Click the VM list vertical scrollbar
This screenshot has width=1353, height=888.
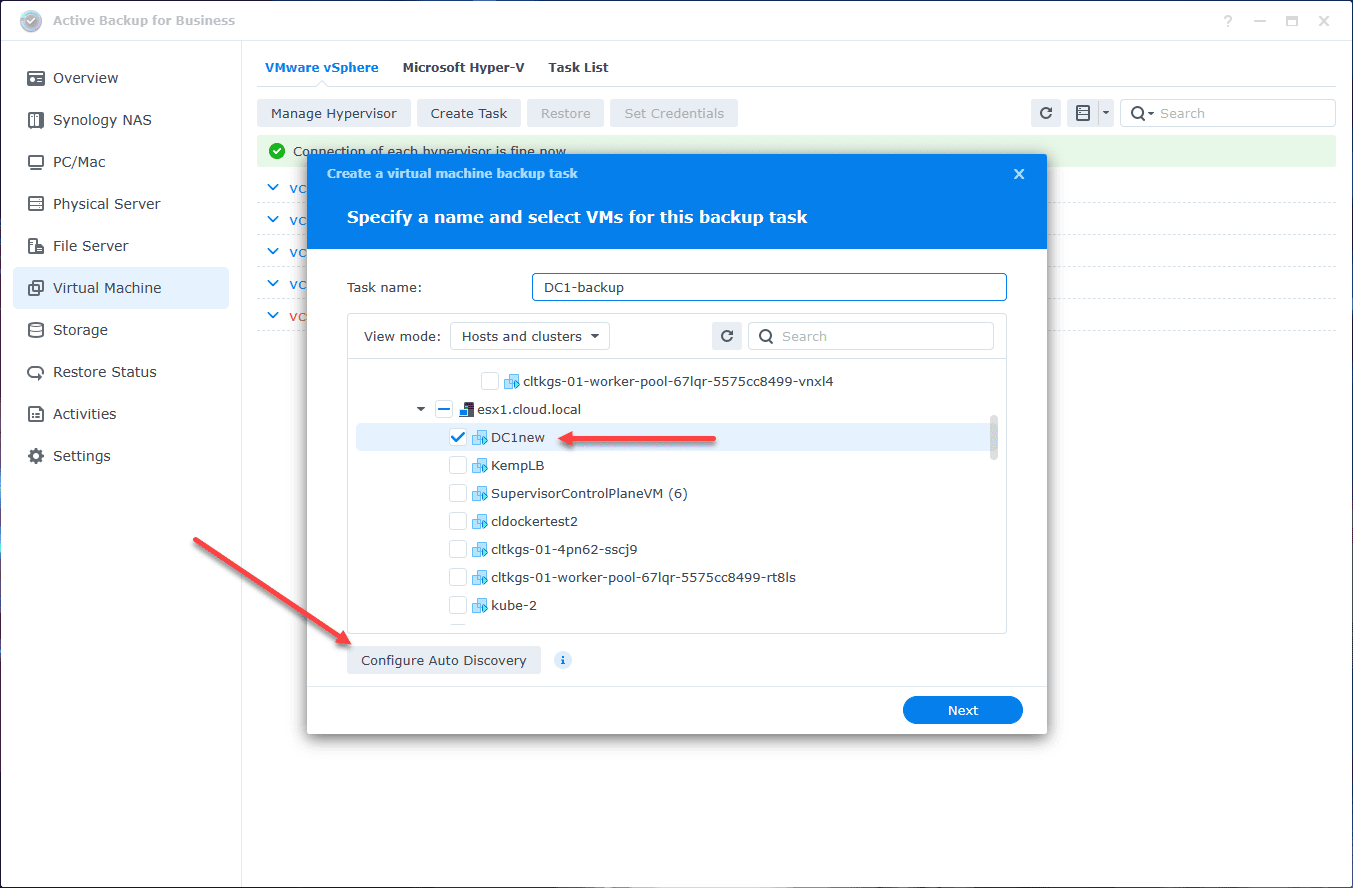tap(993, 438)
